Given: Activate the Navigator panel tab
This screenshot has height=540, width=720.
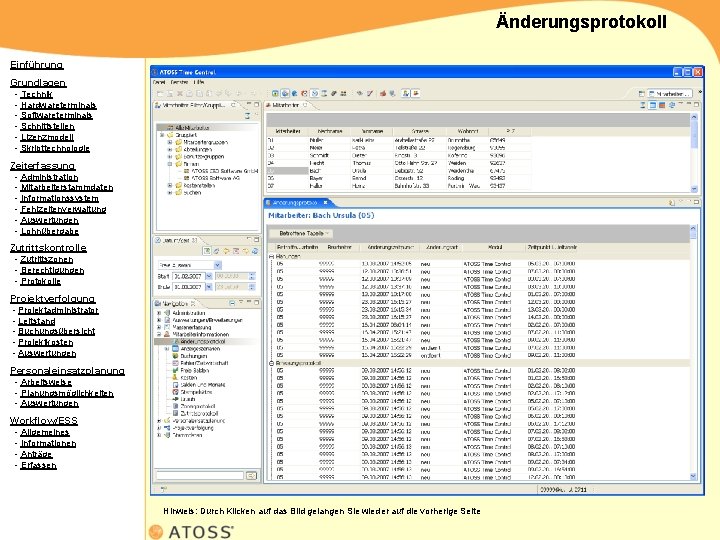Looking at the screenshot, I should [x=175, y=304].
